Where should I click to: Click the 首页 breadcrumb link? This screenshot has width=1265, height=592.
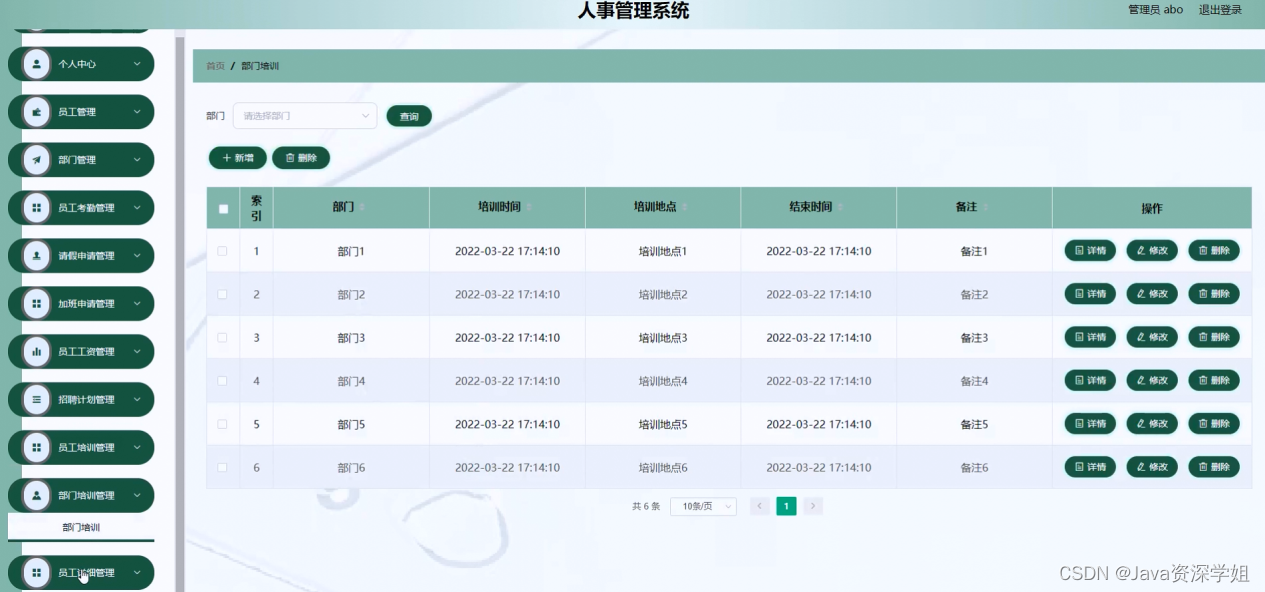click(x=215, y=66)
